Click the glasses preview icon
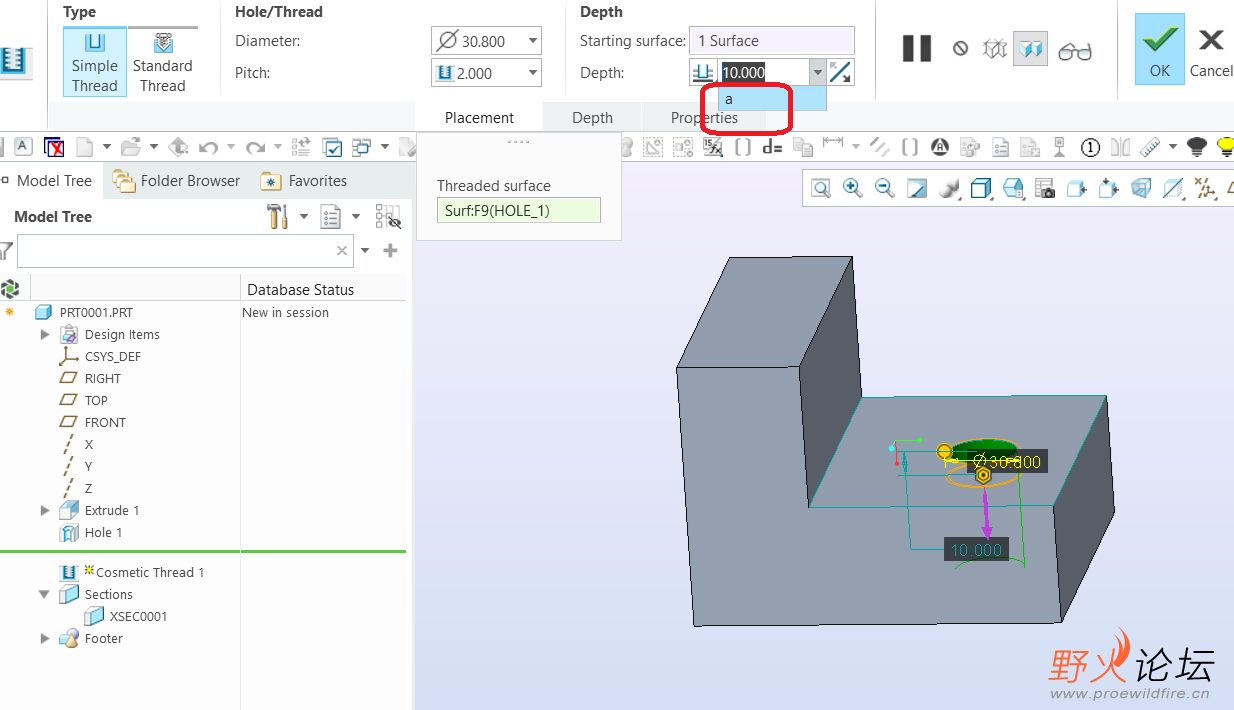Screen dimensions: 1234x710 [1075, 49]
